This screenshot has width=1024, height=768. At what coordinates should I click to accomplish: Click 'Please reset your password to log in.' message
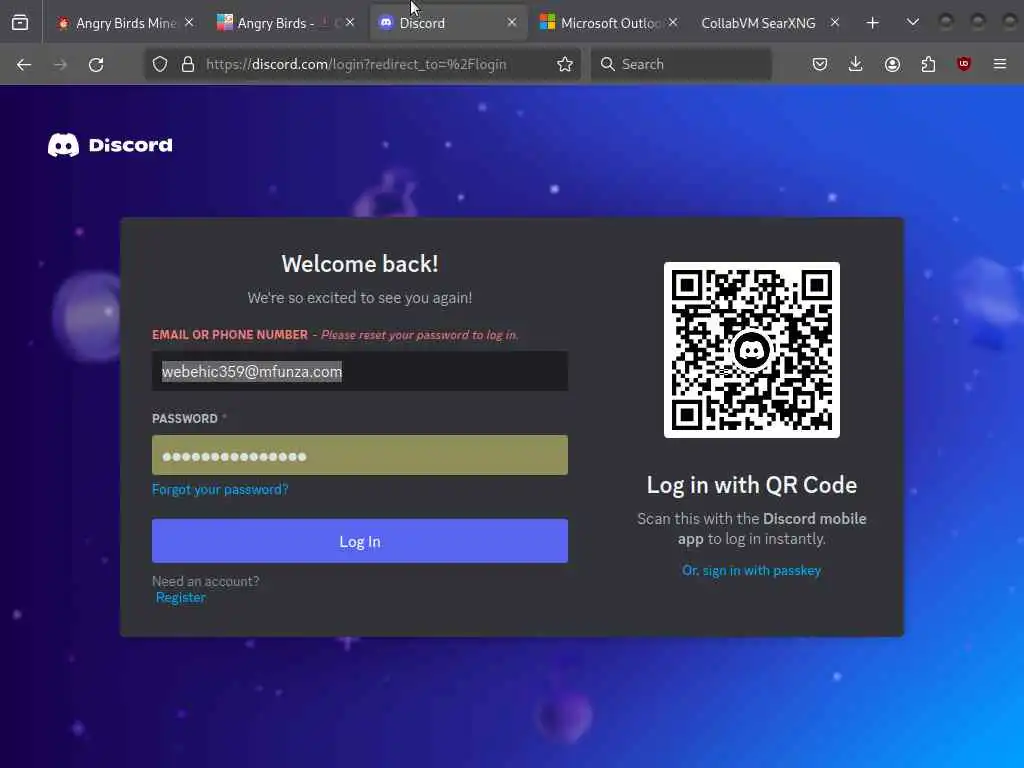[x=419, y=335]
